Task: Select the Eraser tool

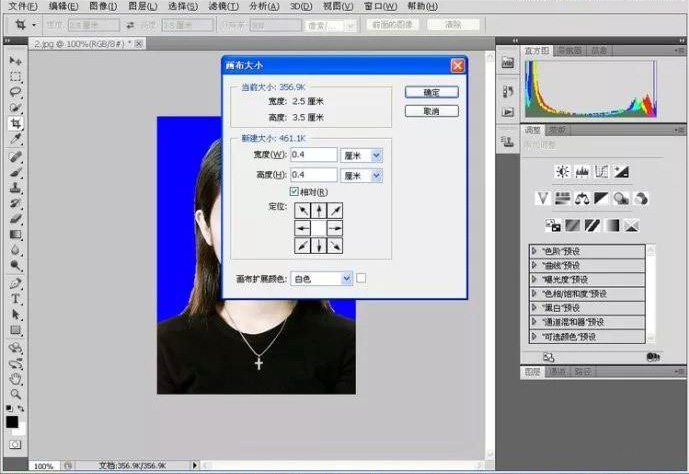Action: (15, 219)
